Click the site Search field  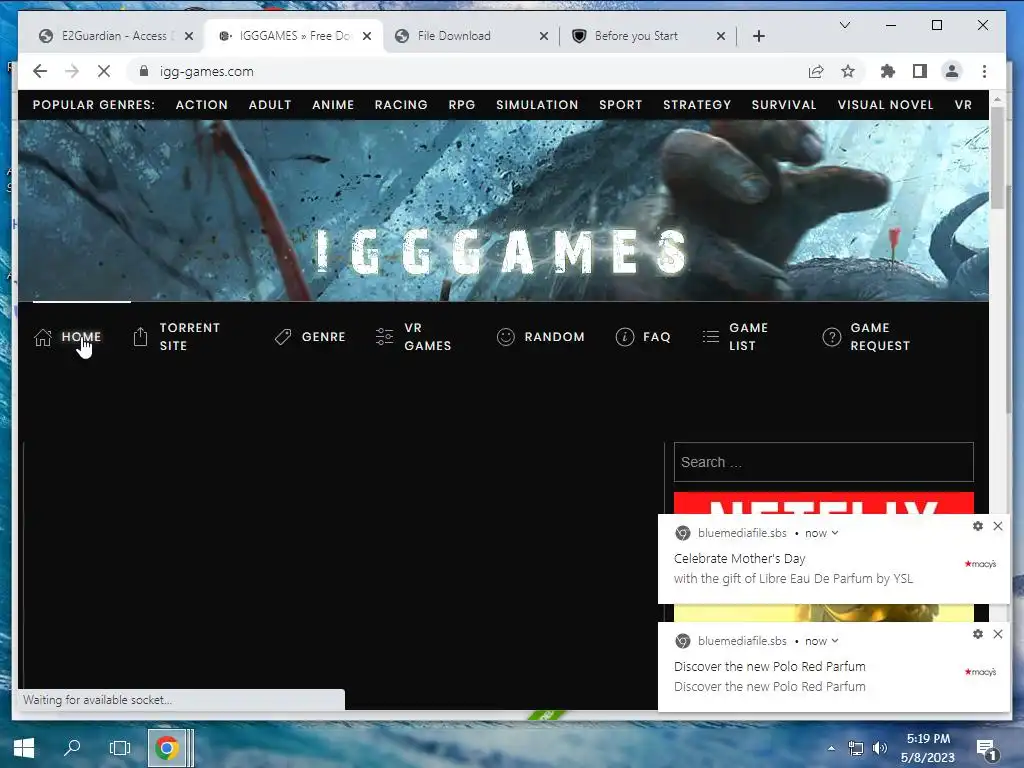click(824, 462)
